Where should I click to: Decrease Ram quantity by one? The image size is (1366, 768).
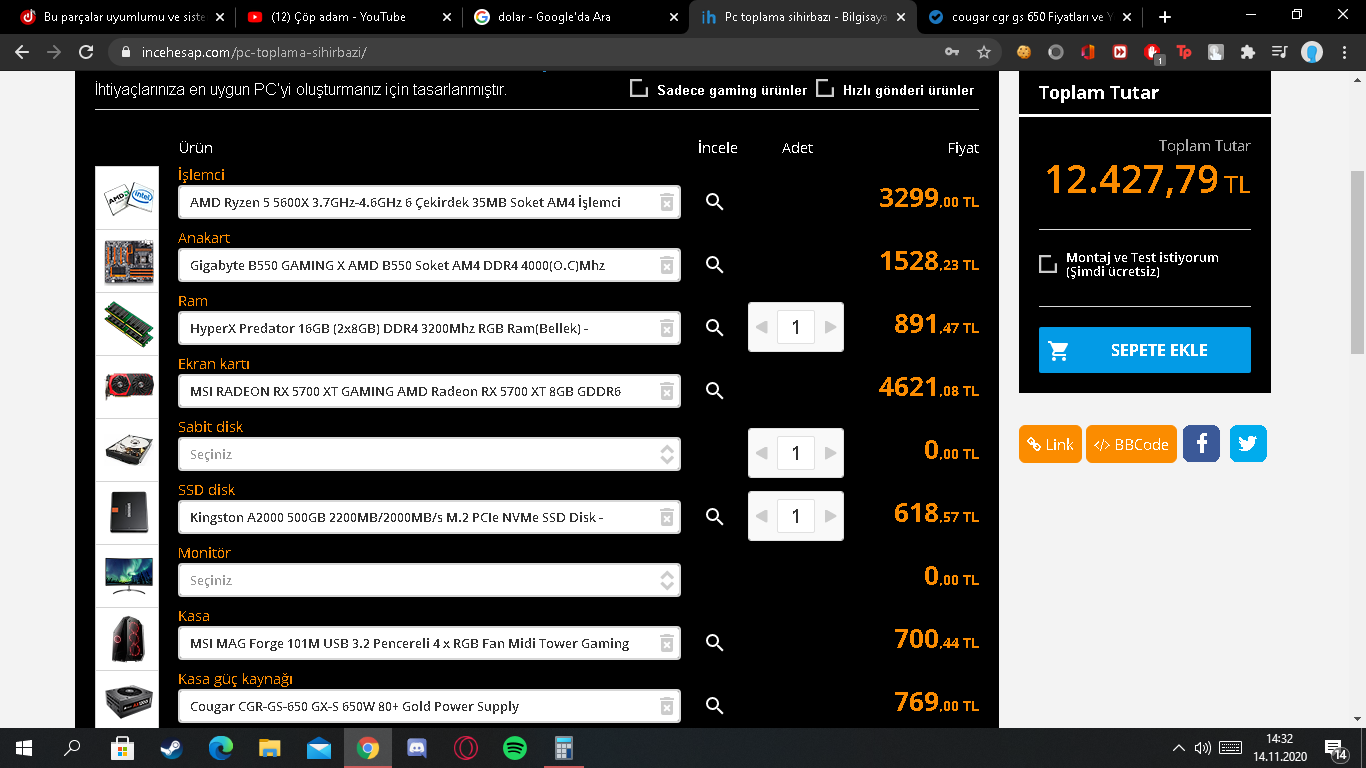coord(762,327)
